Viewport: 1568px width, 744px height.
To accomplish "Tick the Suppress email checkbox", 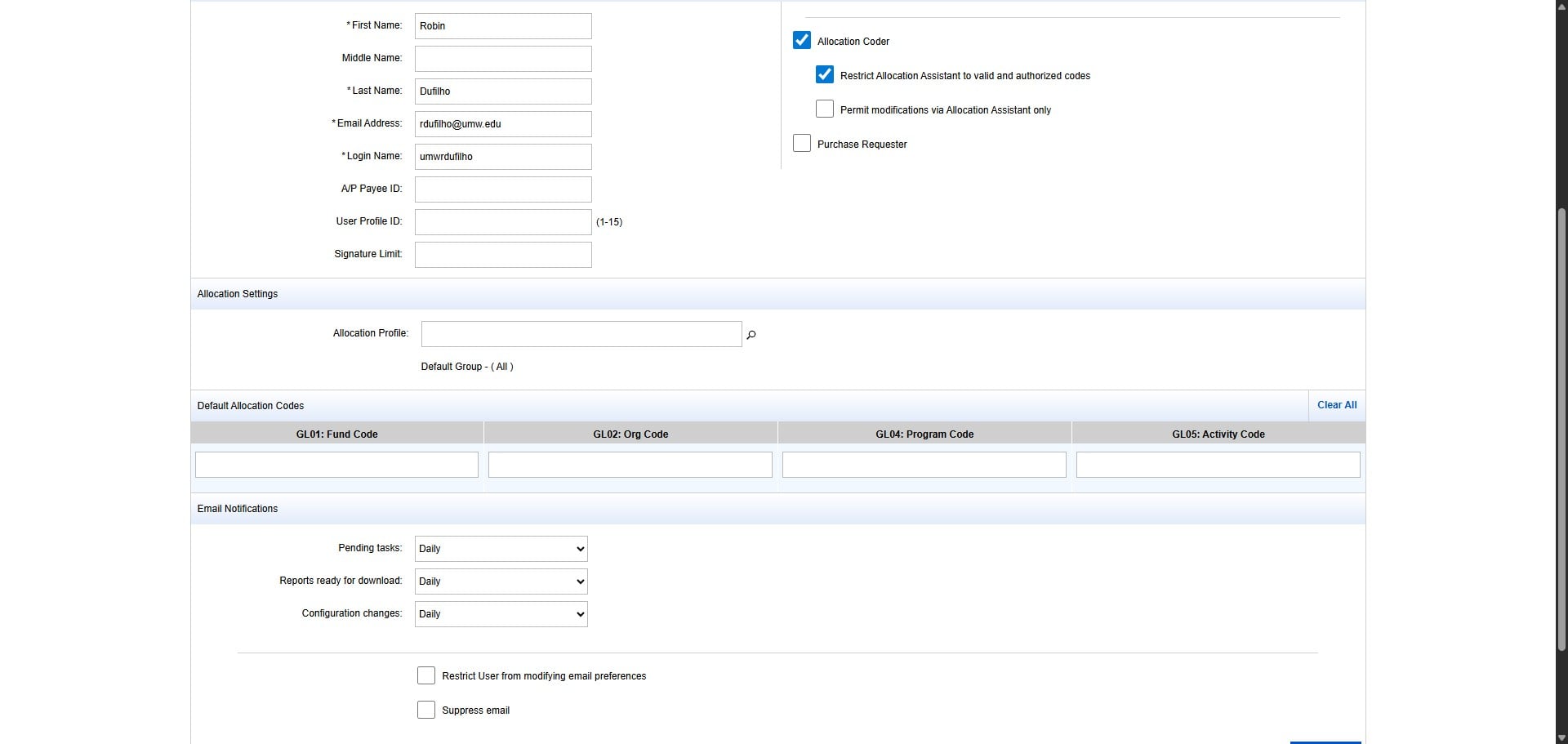I will tap(426, 710).
